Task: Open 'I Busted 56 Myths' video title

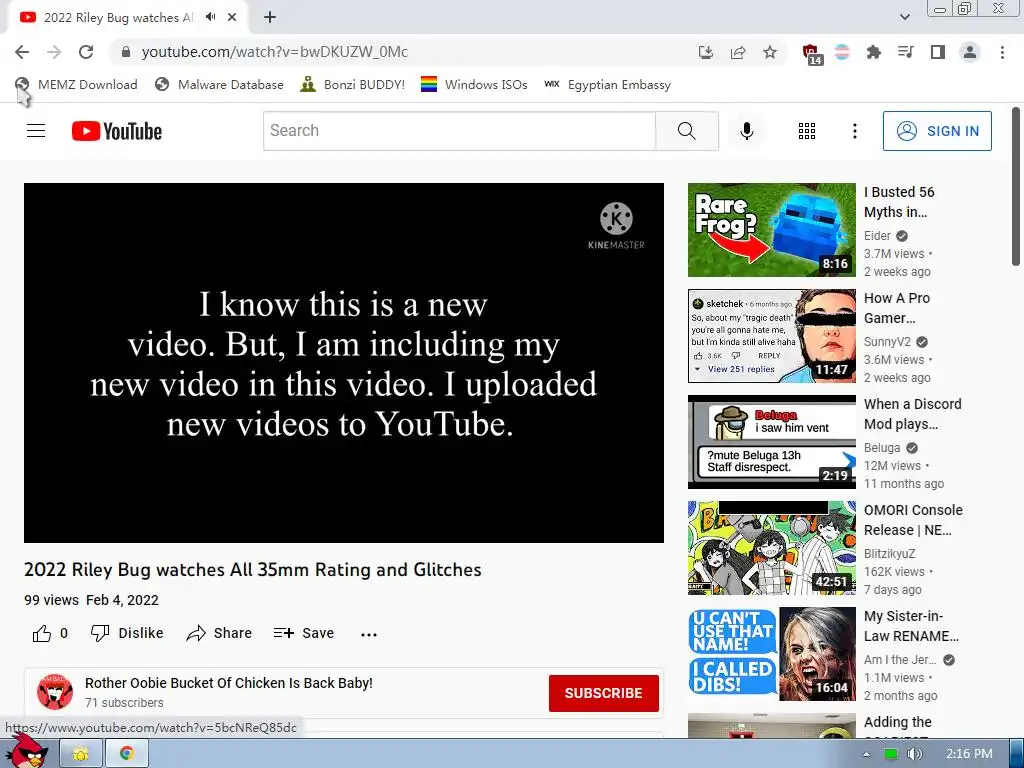Action: coord(899,202)
